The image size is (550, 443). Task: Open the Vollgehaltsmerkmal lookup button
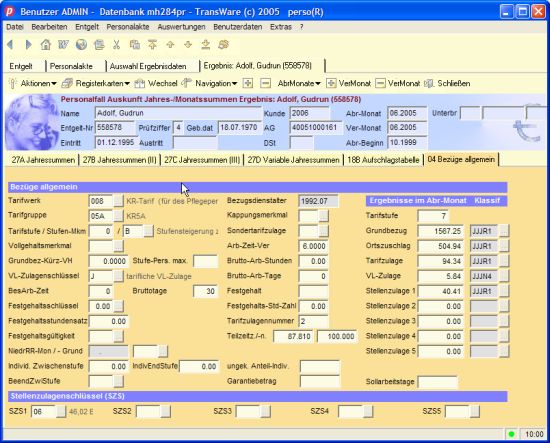pyautogui.click(x=119, y=246)
